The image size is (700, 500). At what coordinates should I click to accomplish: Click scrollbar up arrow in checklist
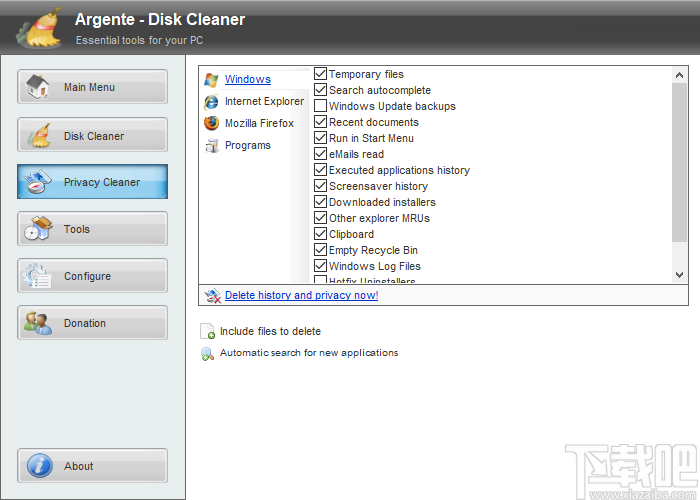(679, 75)
